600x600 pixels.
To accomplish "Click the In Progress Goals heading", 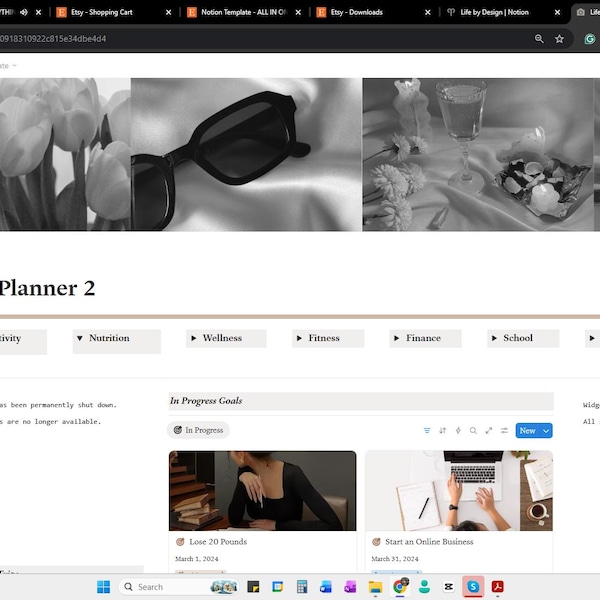I will tap(206, 401).
